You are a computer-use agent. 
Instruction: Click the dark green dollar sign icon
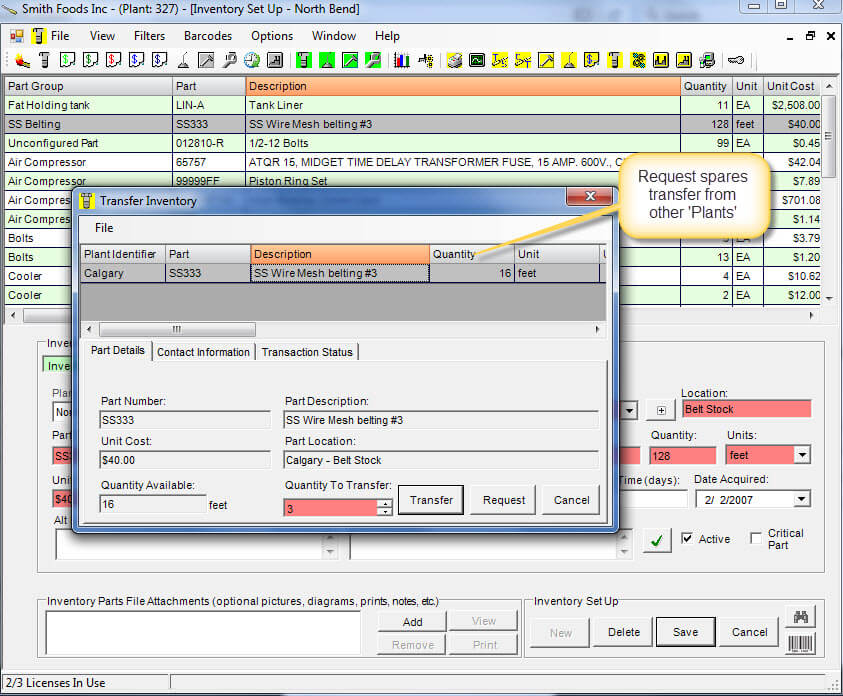pos(90,60)
